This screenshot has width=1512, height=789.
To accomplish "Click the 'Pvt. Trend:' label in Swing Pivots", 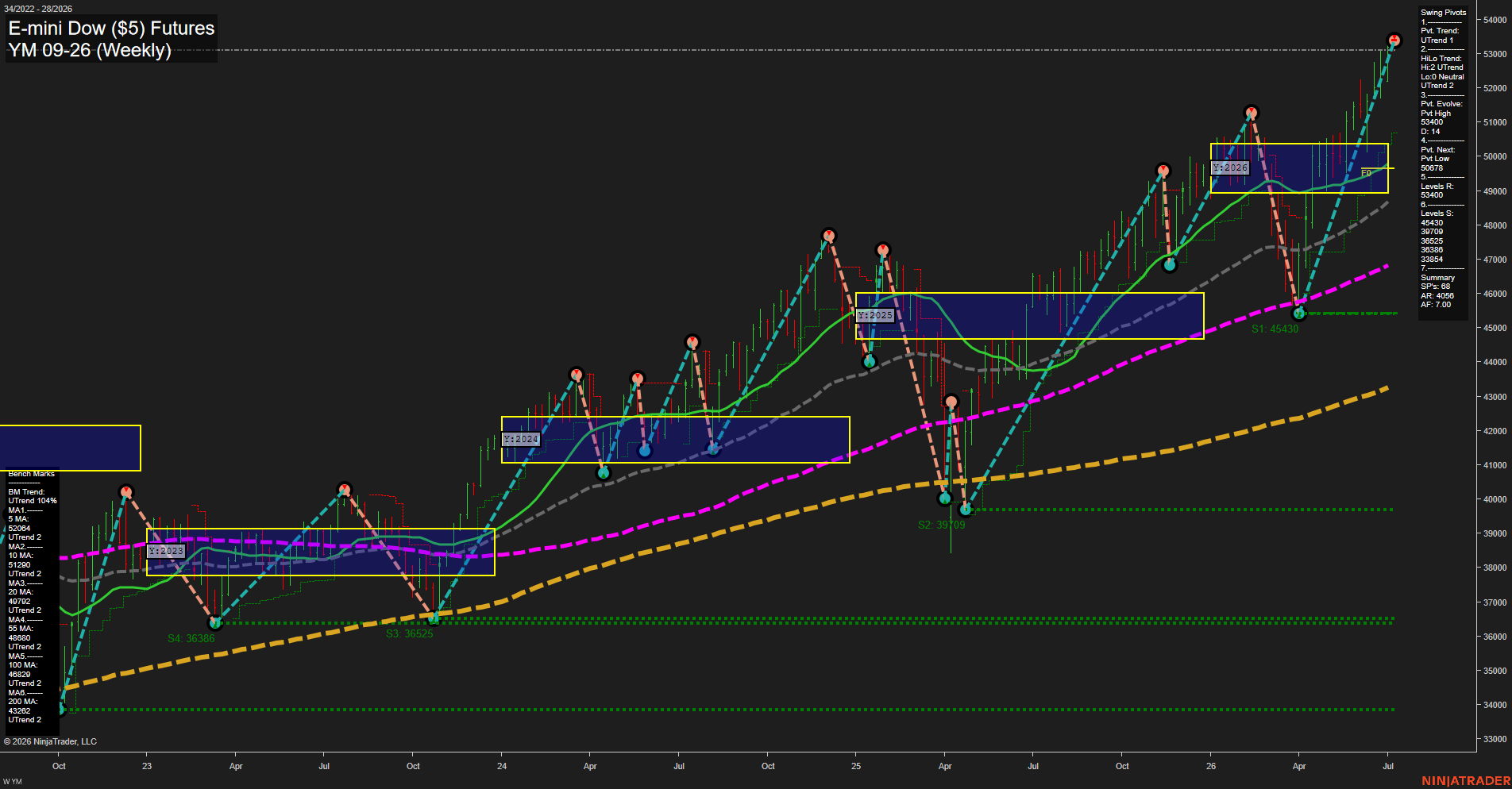I will 1440,31.
